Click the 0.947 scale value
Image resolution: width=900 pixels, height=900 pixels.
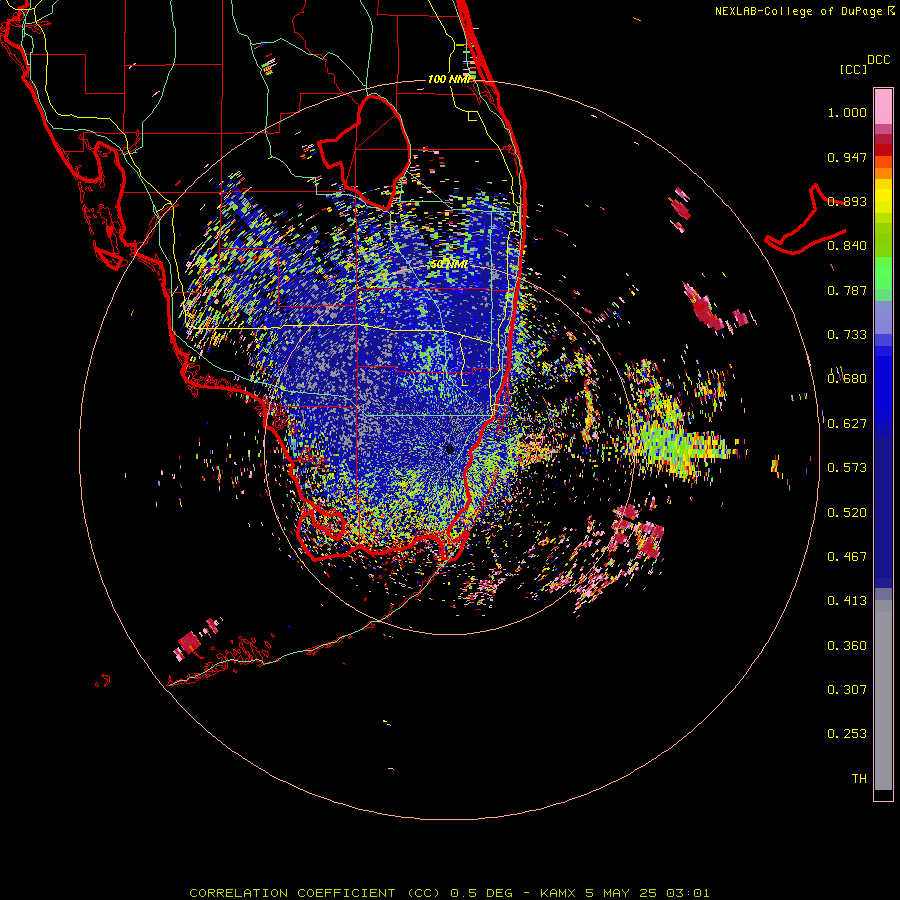[x=847, y=157]
